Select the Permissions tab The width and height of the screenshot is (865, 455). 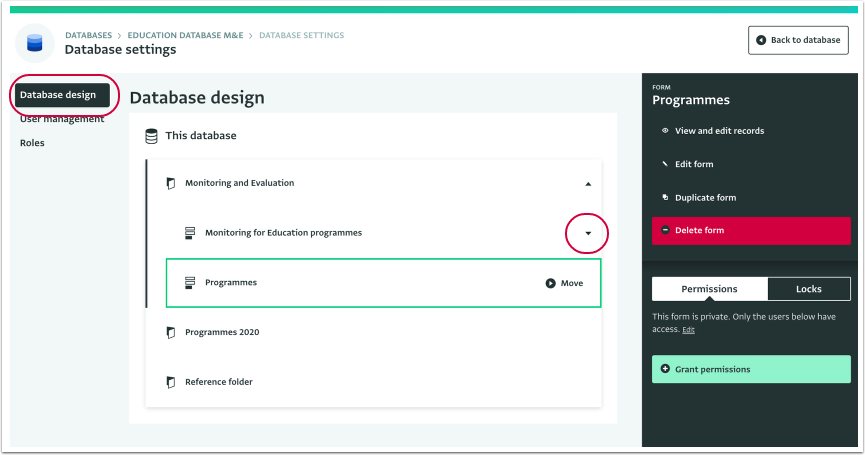coord(709,289)
